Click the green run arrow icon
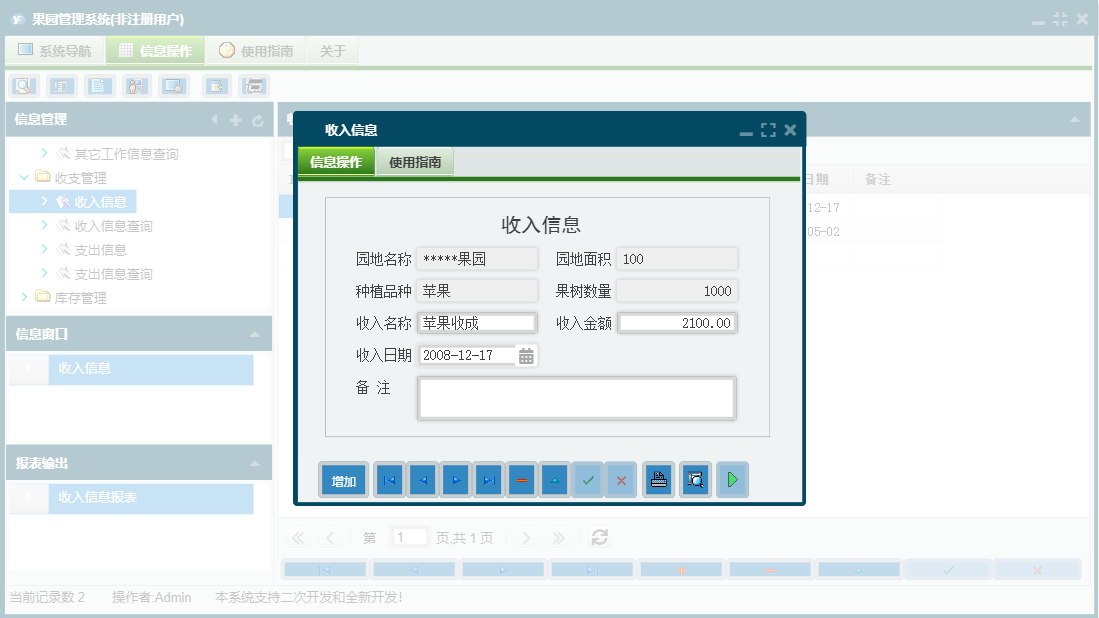Screen dimensions: 1099x618 [731, 480]
